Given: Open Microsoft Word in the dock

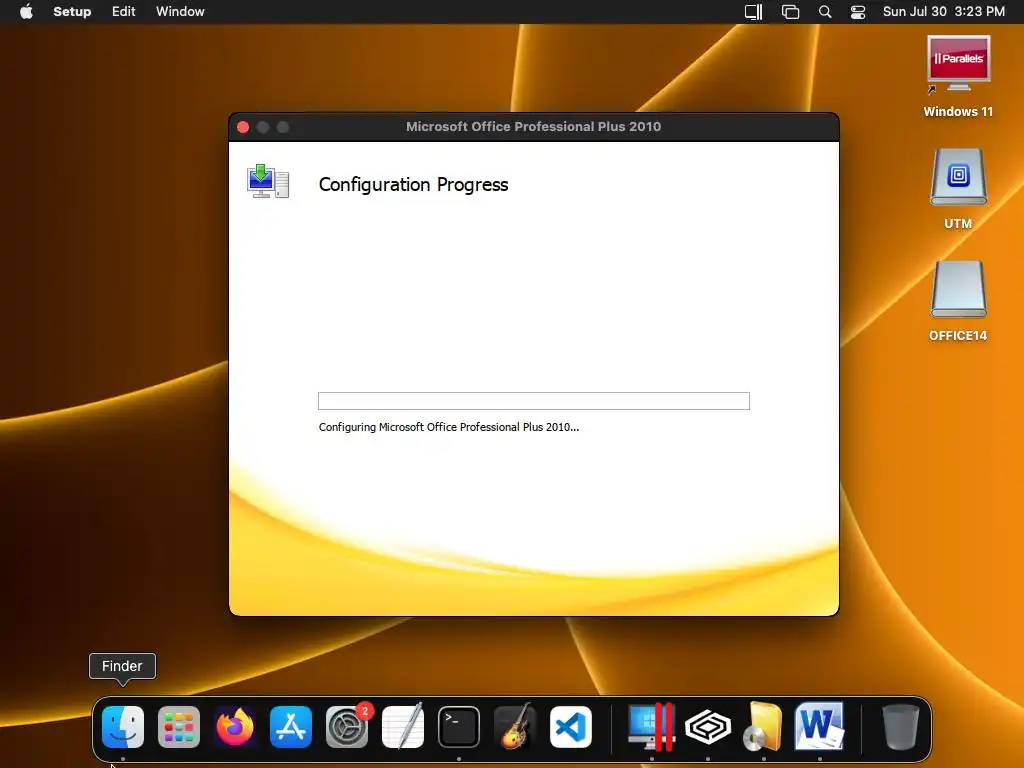Looking at the screenshot, I should coord(820,727).
